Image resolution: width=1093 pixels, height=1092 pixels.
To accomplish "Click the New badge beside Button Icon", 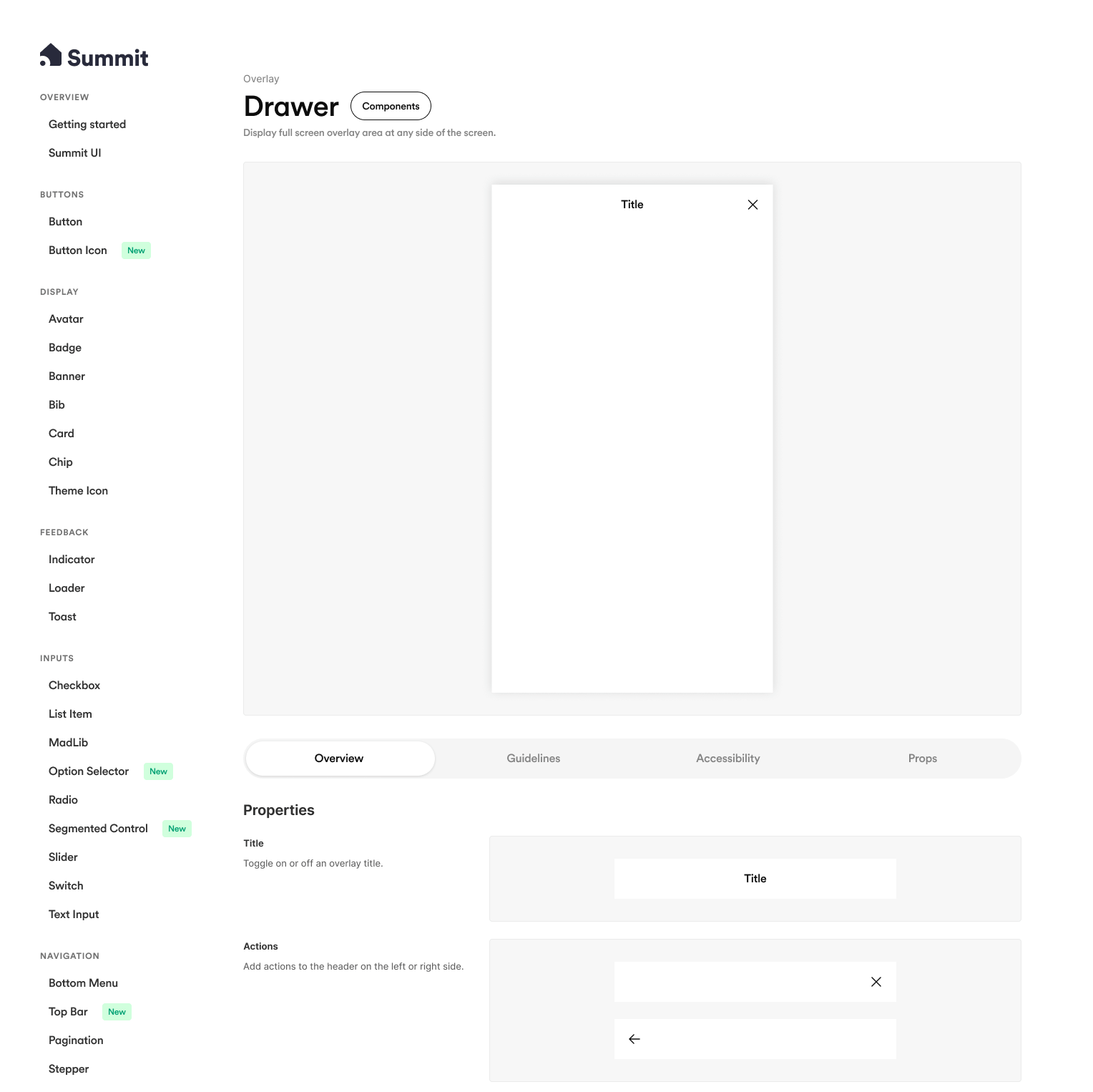I will 136,250.
